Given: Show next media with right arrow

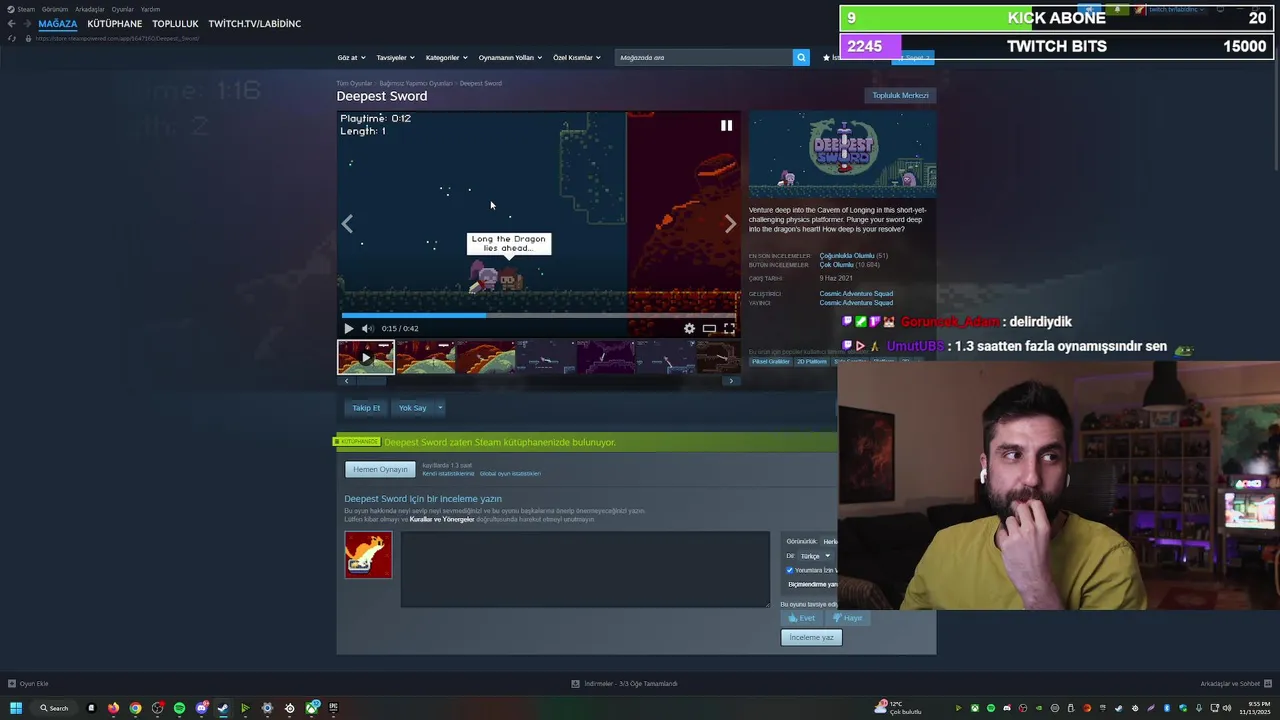Looking at the screenshot, I should click(730, 224).
